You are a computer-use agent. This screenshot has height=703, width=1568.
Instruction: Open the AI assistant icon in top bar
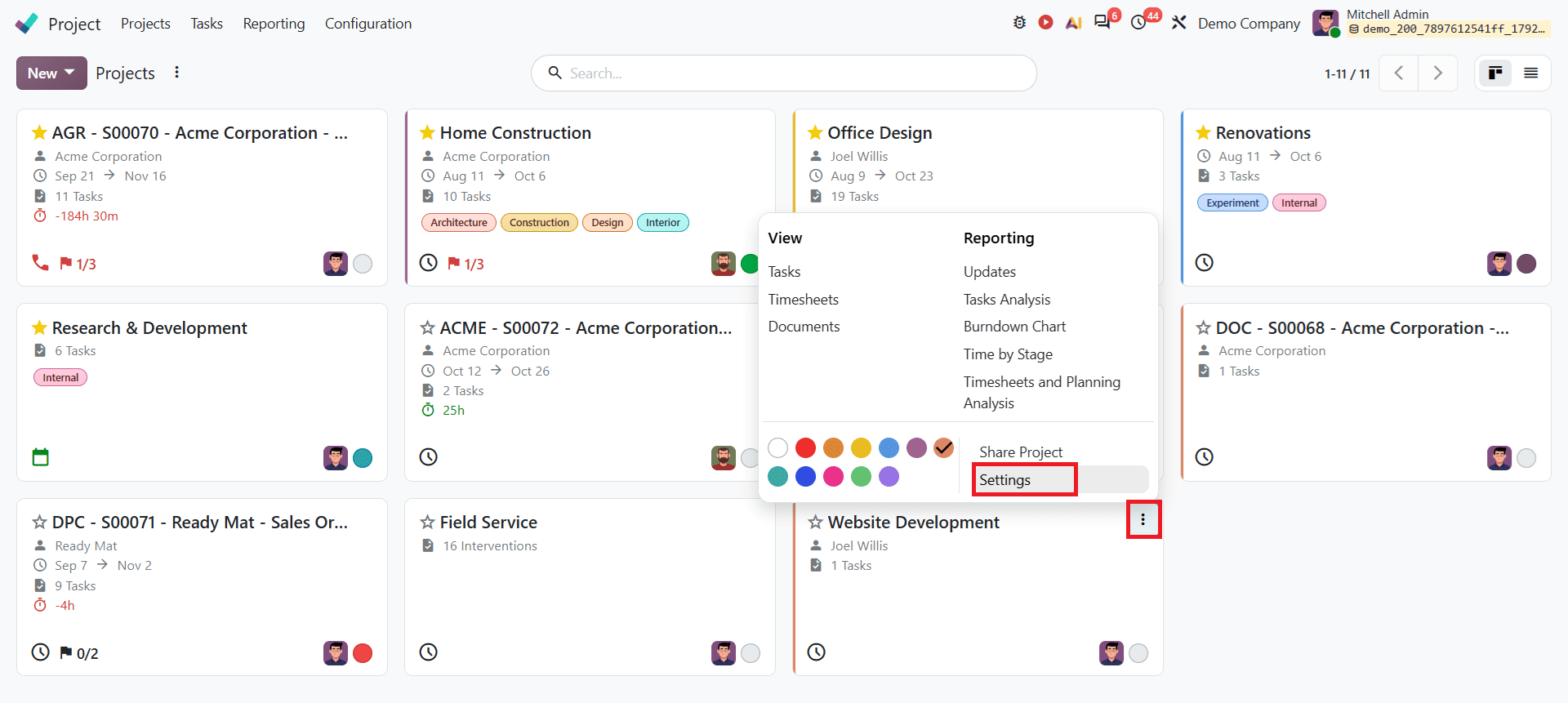[1073, 23]
